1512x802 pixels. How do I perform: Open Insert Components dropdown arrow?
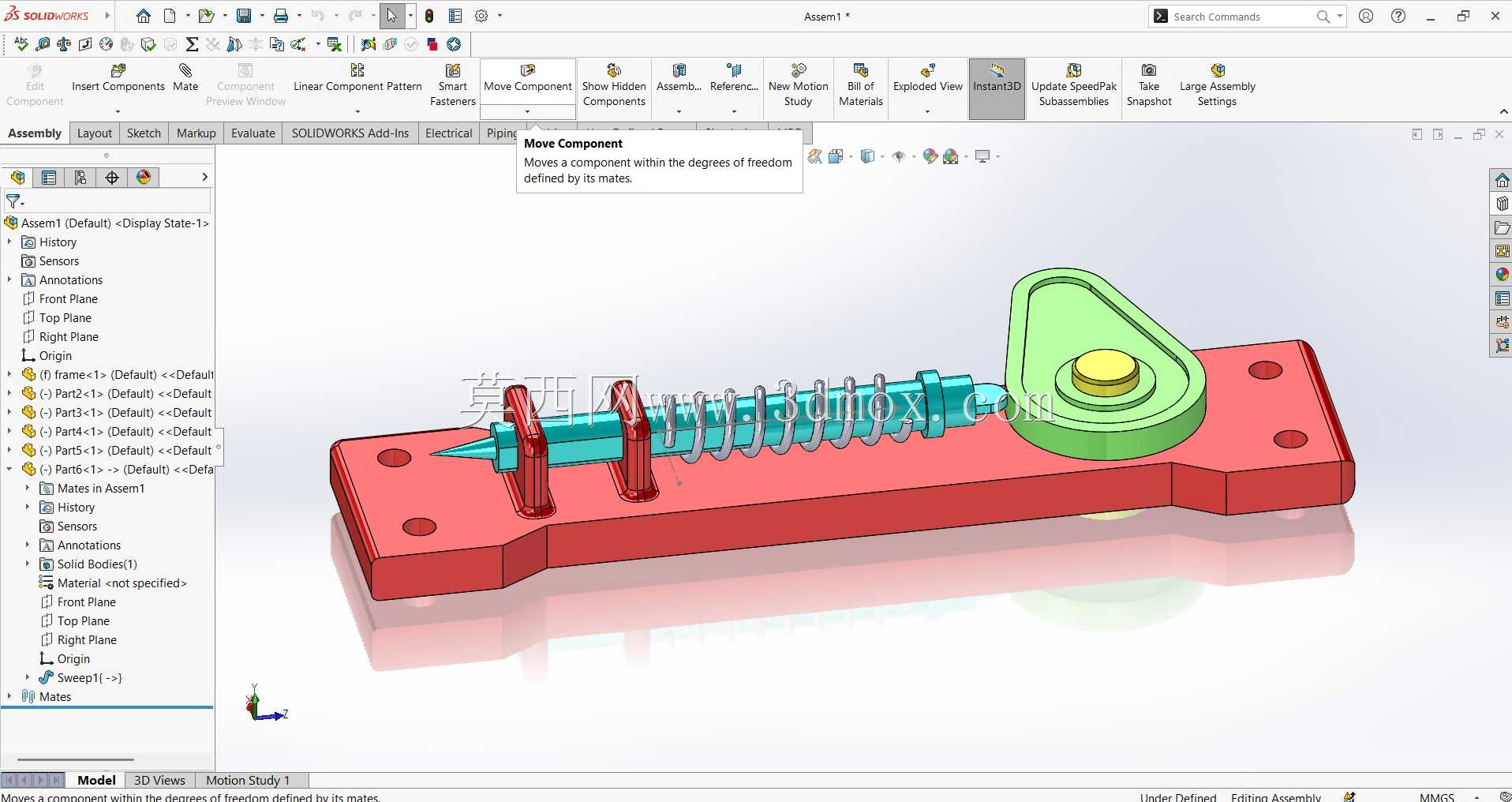pos(118,111)
